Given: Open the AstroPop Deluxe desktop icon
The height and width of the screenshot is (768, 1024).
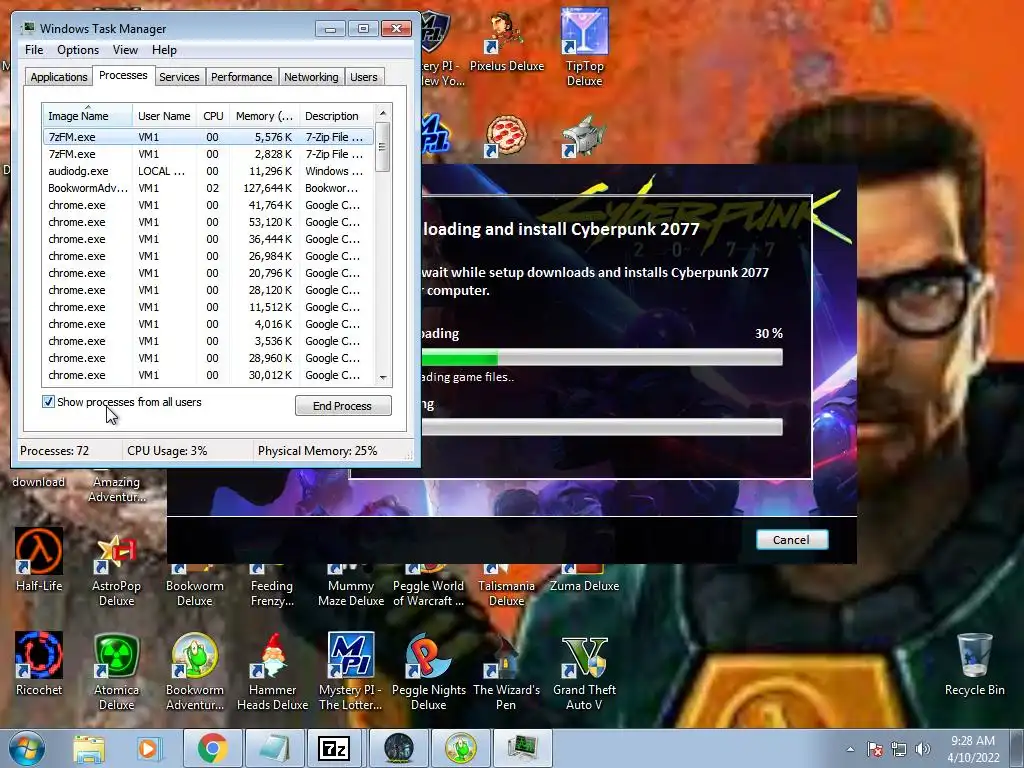Looking at the screenshot, I should click(x=116, y=568).
